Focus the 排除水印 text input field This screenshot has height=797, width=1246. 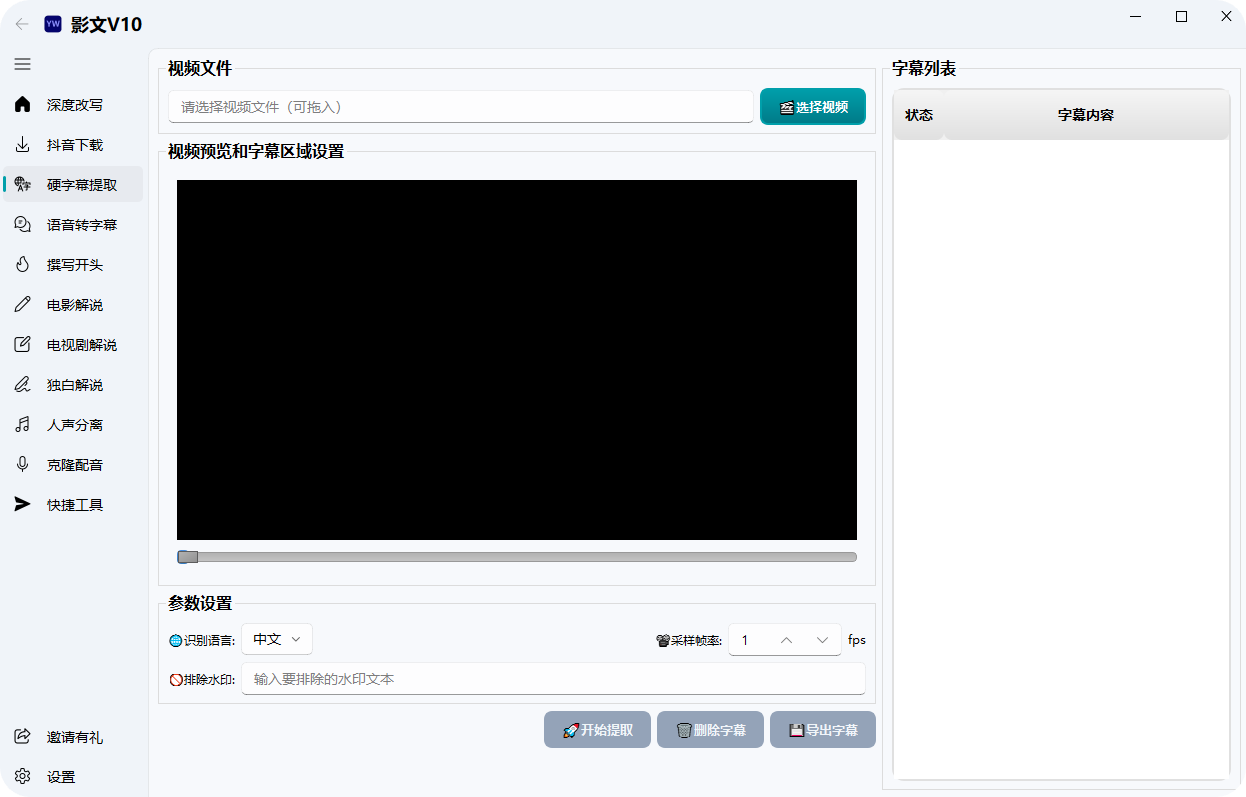(553, 679)
